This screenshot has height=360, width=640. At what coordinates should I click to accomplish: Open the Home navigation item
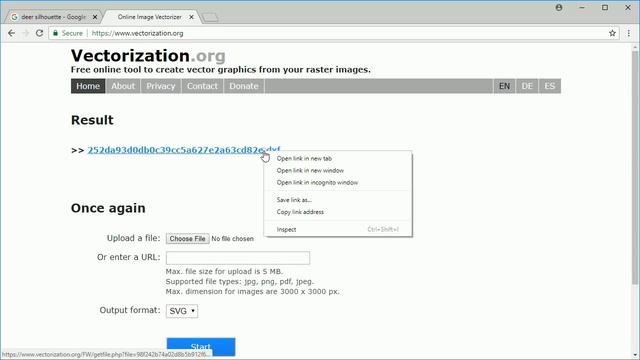[x=88, y=86]
